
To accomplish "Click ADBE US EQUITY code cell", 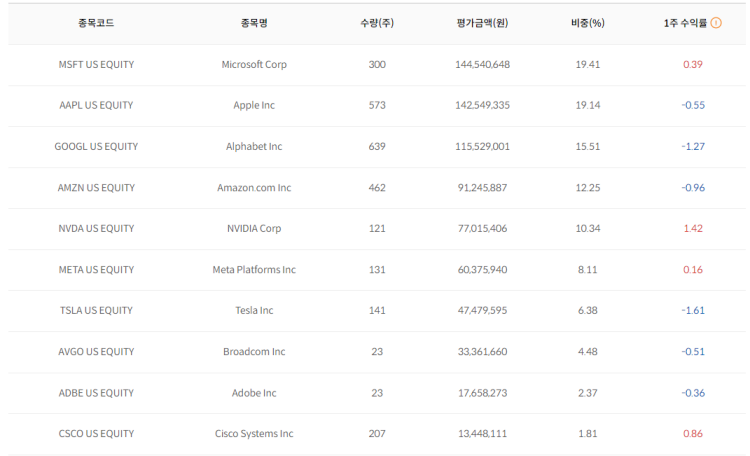I will click(x=96, y=393).
